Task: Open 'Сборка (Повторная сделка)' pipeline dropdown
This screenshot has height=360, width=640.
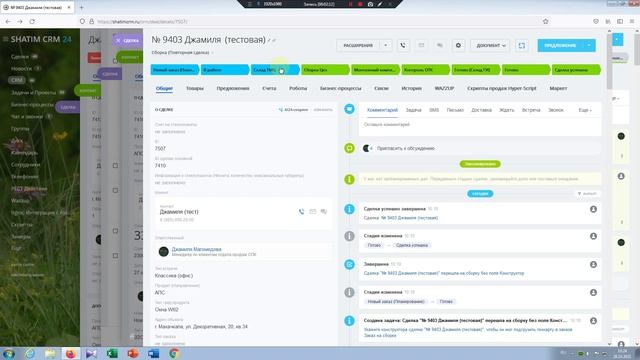Action: click(x=182, y=53)
